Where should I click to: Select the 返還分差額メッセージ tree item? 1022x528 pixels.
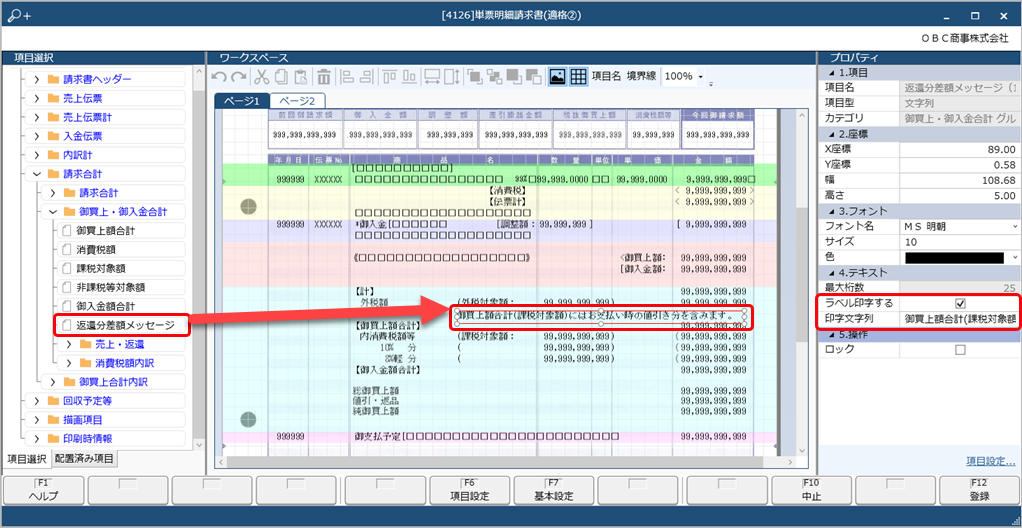(121, 325)
